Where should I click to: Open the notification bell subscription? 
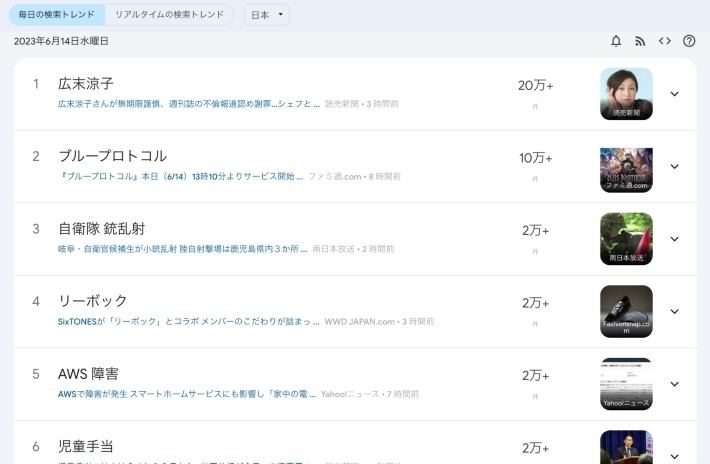616,41
